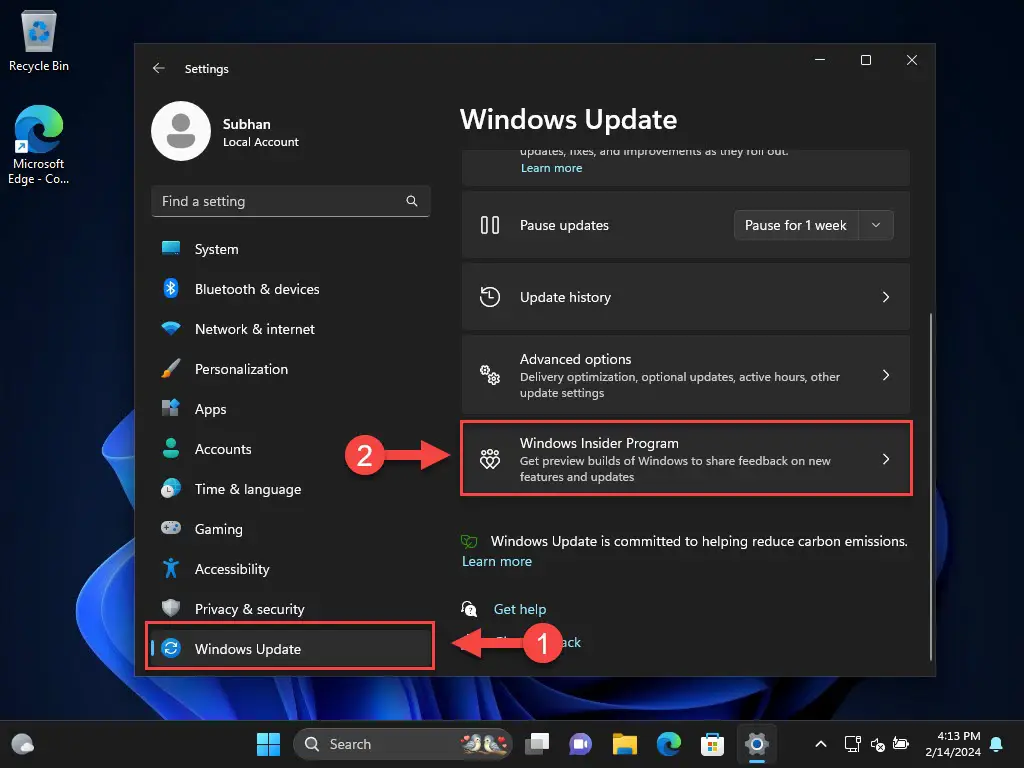Select Network & internet in sidebar
This screenshot has width=1024, height=768.
pos(254,329)
